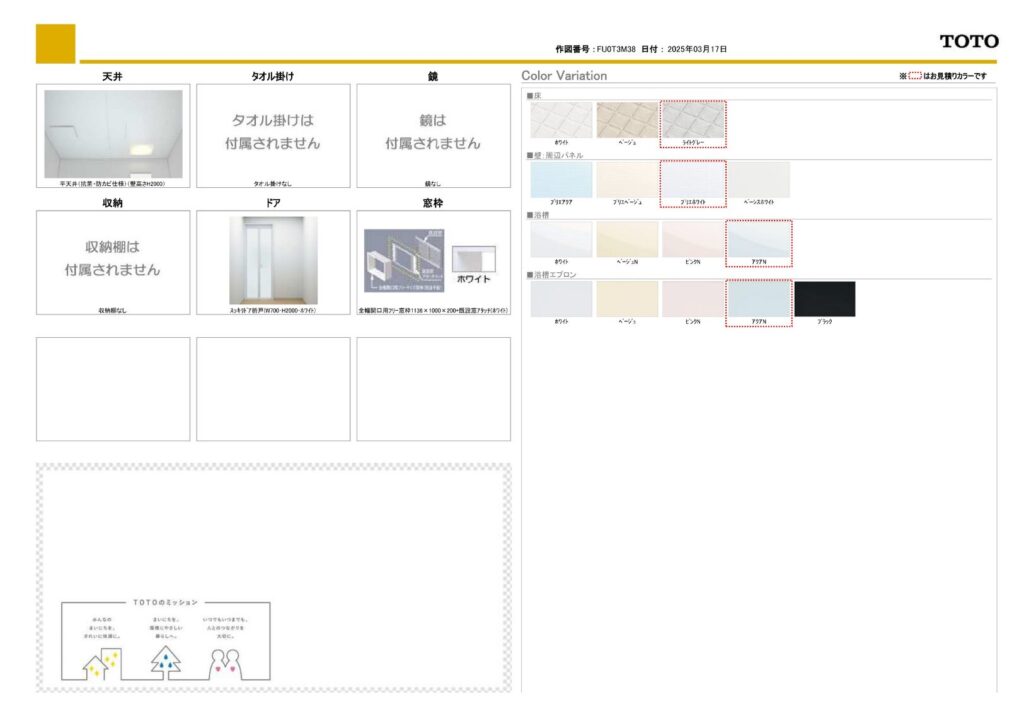Click the window frame exploded diagram

pyautogui.click(x=405, y=262)
